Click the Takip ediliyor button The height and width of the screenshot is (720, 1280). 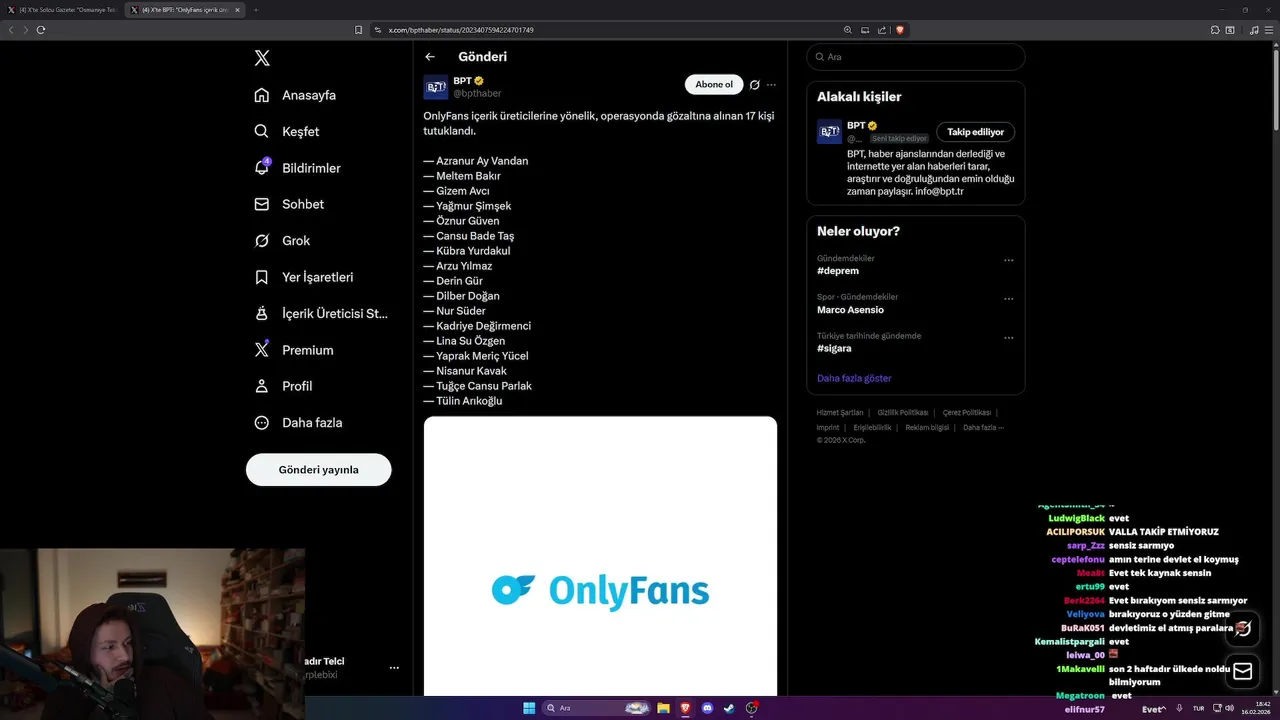coord(976,132)
